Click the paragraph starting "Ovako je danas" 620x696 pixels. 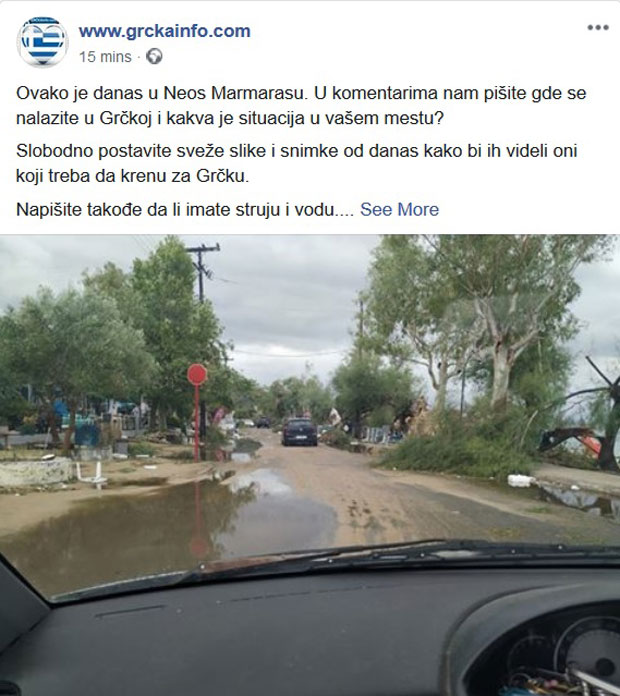coord(301,106)
